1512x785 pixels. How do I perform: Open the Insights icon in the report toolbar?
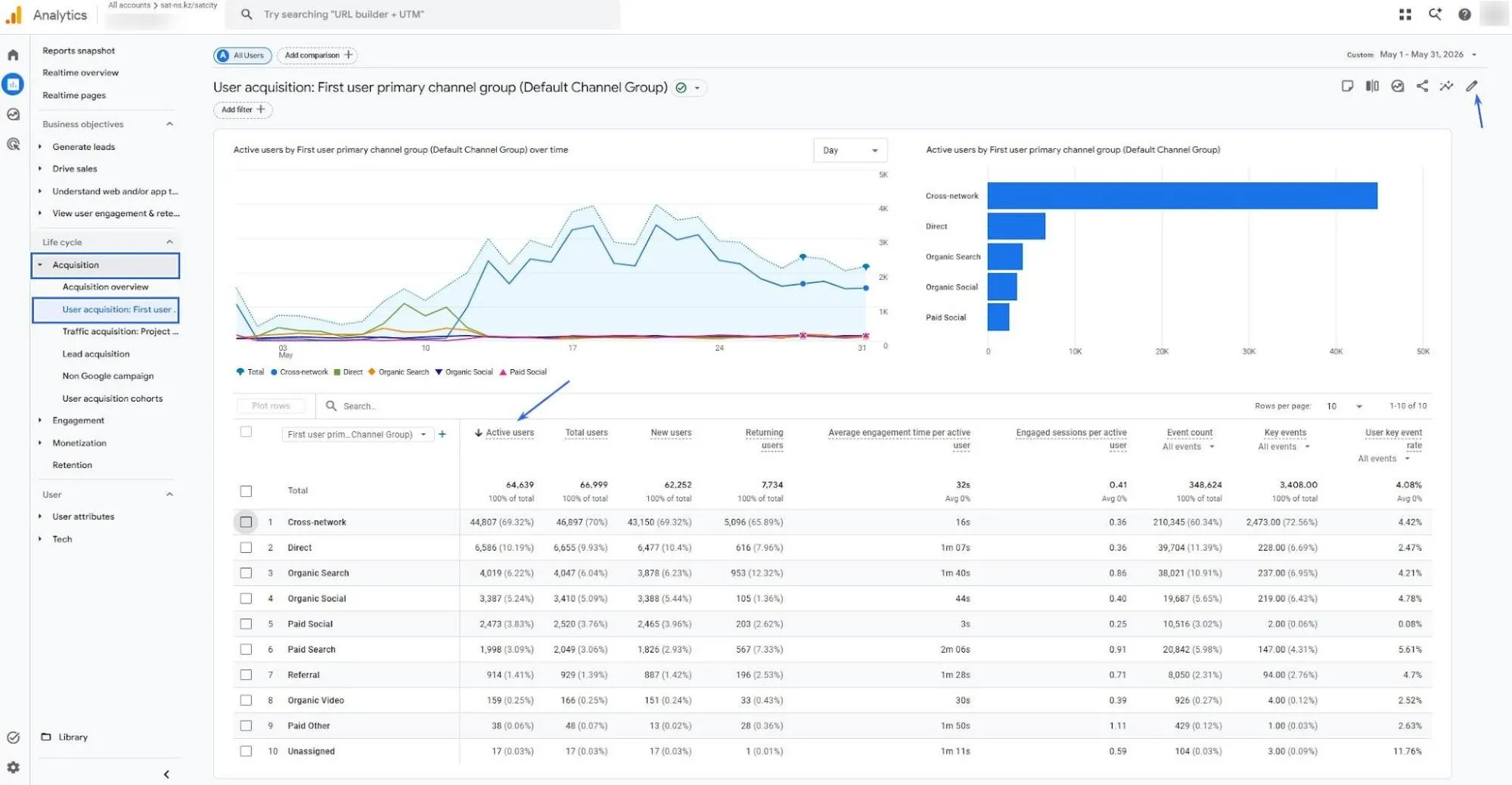(x=1446, y=86)
